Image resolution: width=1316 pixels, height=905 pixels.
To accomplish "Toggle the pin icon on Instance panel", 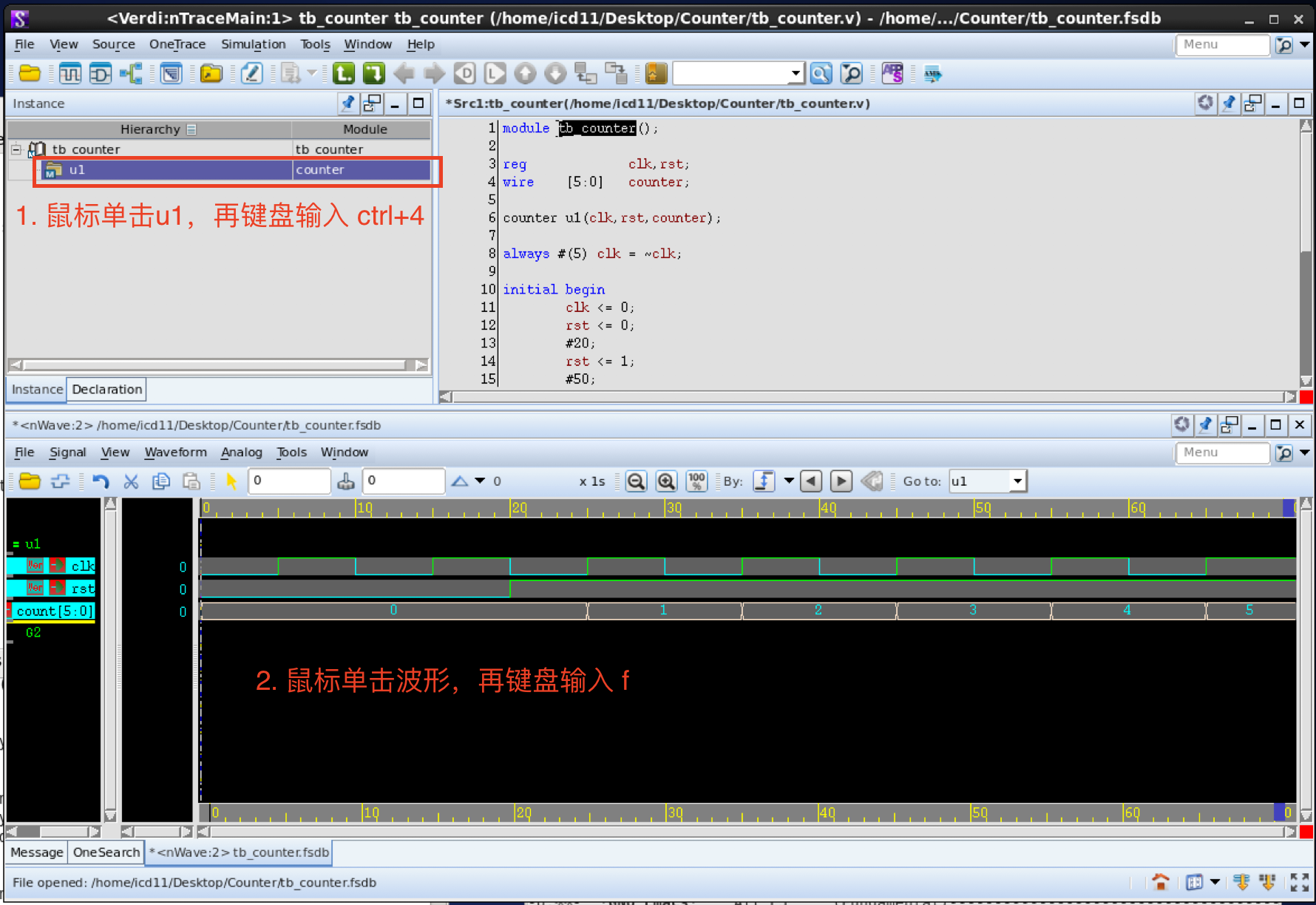I will (347, 104).
